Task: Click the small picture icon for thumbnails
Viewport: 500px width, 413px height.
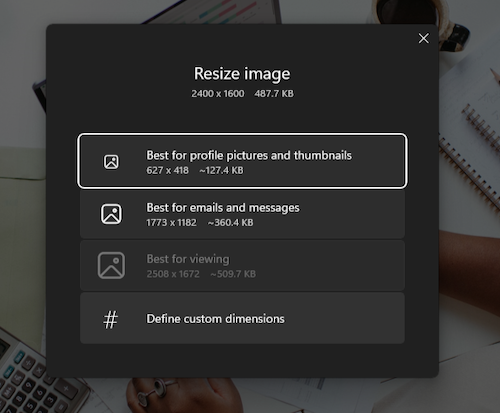Action: point(111,162)
